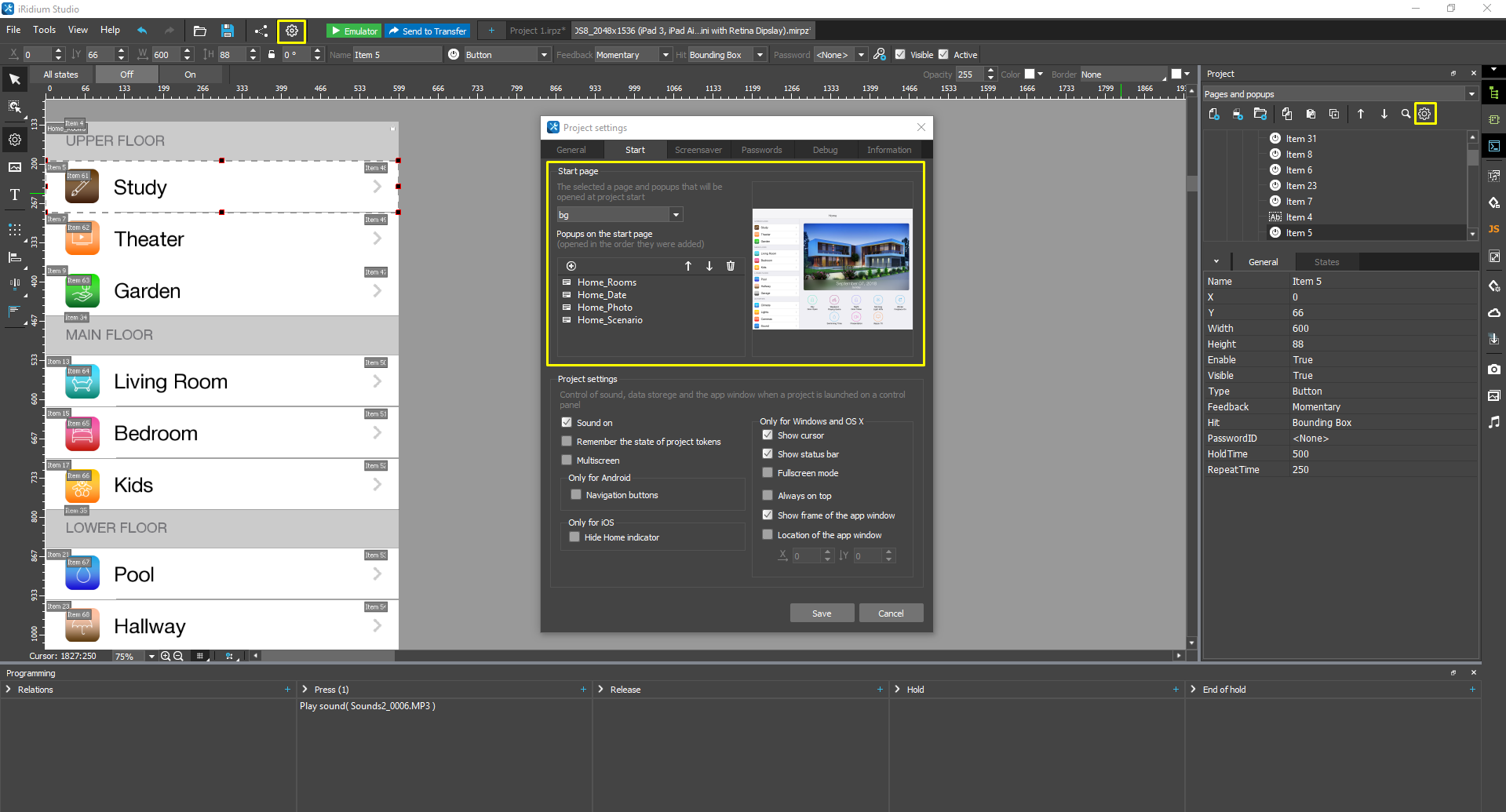
Task: Delete popup with the trash icon
Action: pyautogui.click(x=731, y=266)
